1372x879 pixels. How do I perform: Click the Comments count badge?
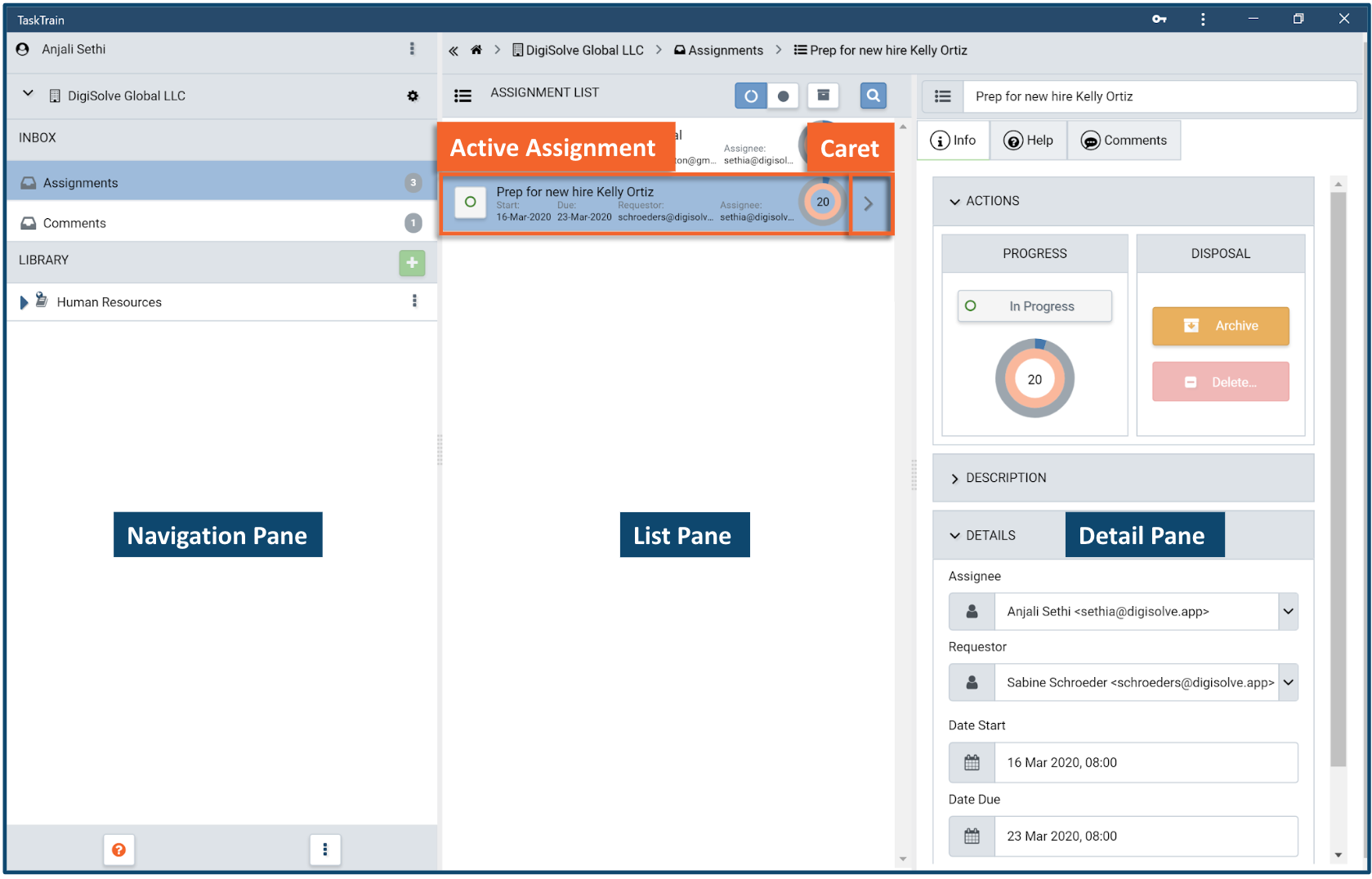point(413,222)
